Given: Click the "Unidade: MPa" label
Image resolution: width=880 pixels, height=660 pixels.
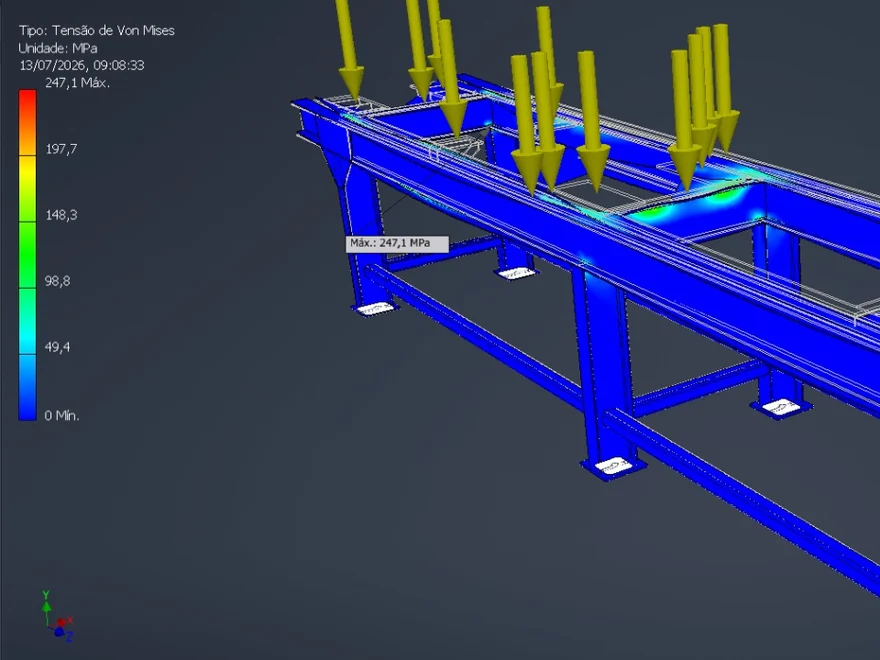Looking at the screenshot, I should click(58, 48).
